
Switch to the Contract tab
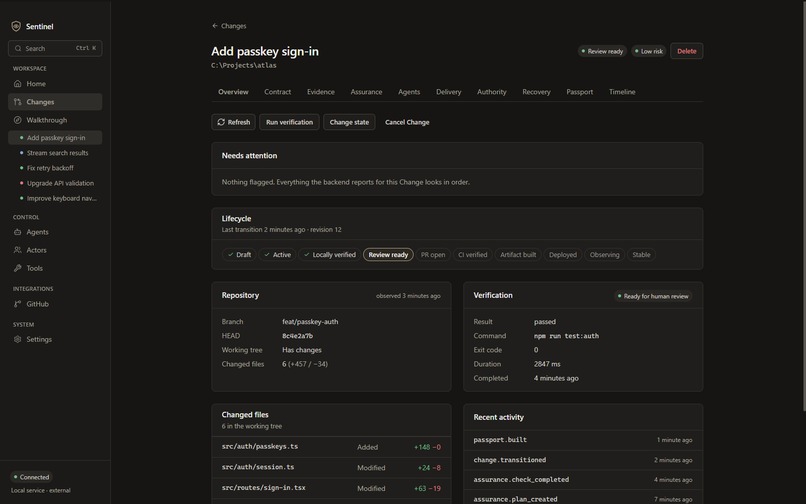278,92
